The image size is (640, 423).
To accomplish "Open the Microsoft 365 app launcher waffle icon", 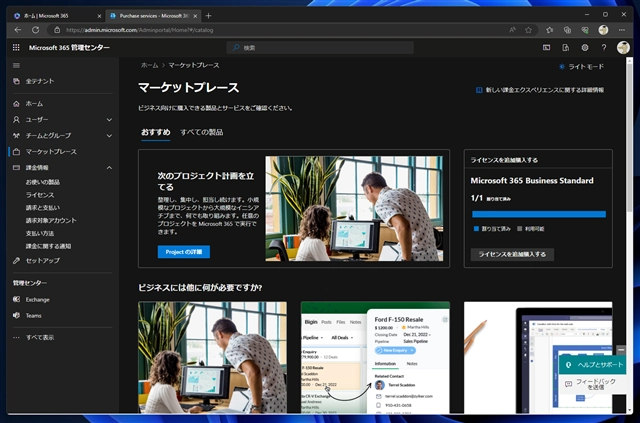I will (x=16, y=47).
